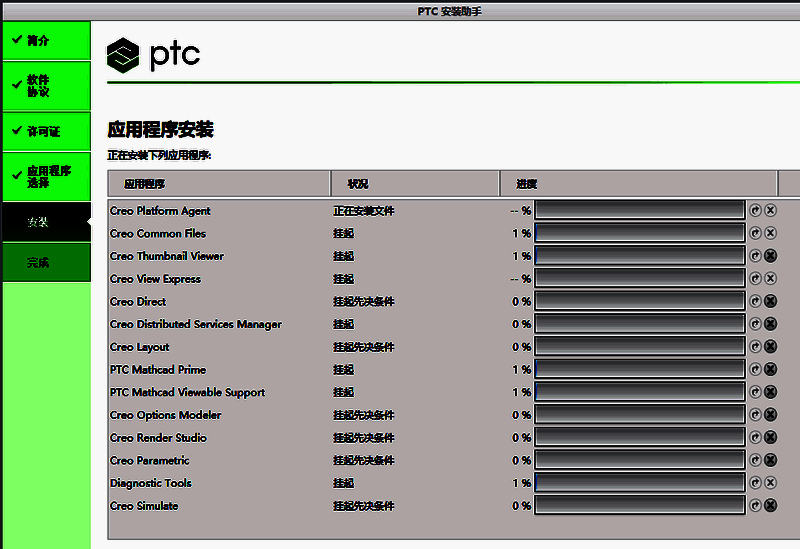Cancel the PTC Mathcad Prime installation
This screenshot has height=549, width=800.
pyautogui.click(x=770, y=370)
